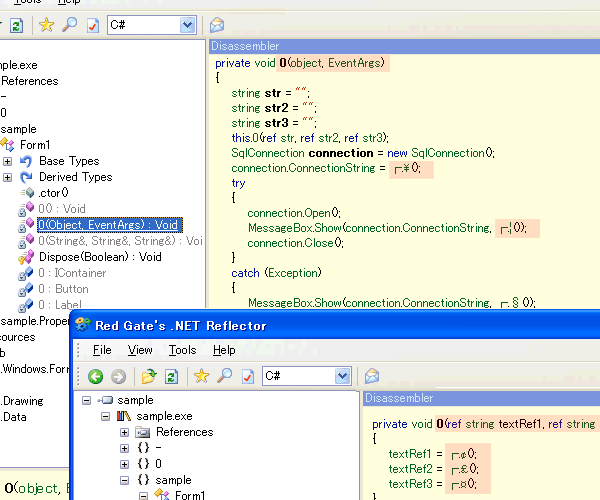
Task: Click Search magnifier in front window toolbar
Action: click(225, 376)
